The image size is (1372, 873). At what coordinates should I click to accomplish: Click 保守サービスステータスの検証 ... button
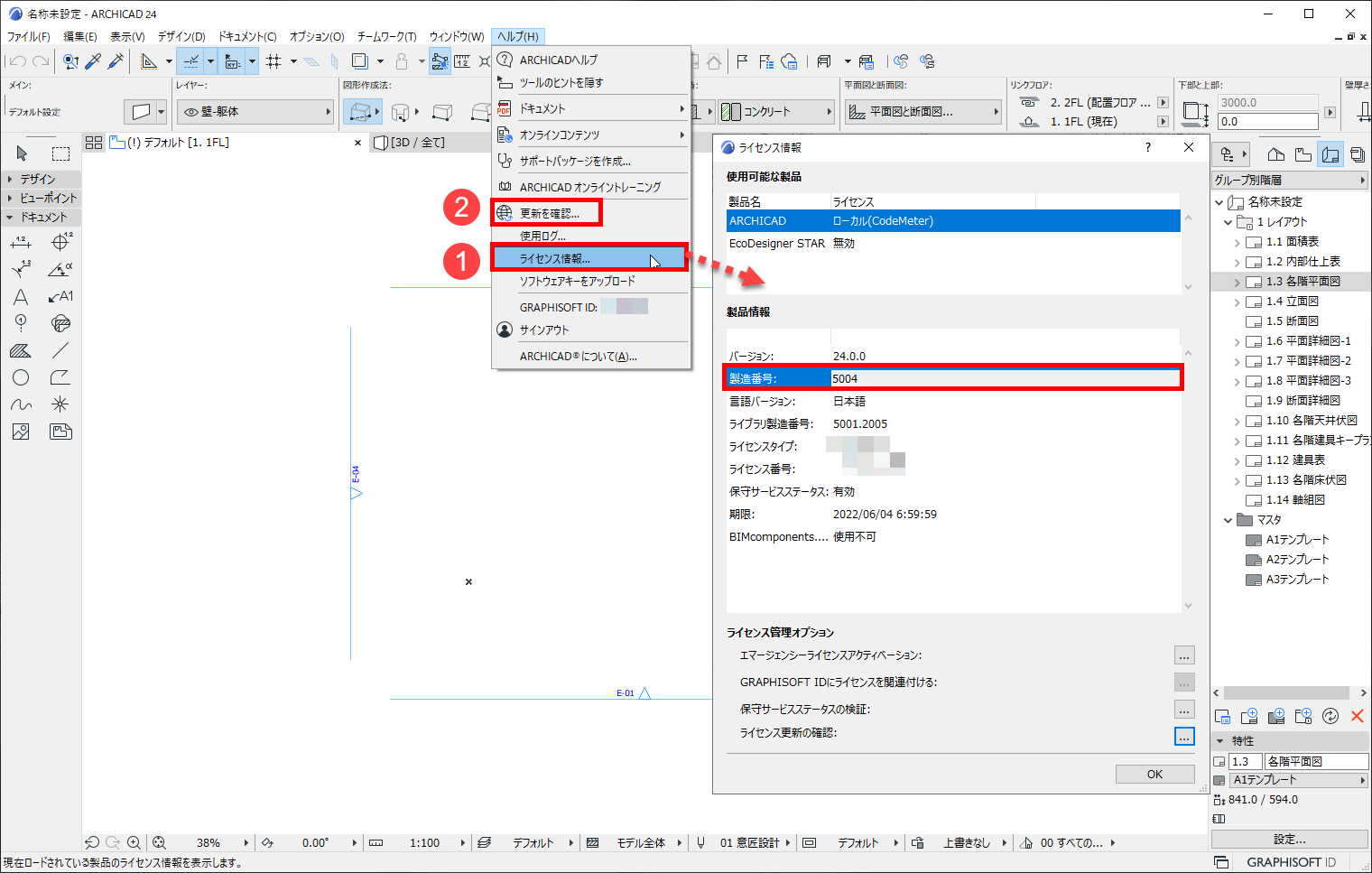(1184, 710)
